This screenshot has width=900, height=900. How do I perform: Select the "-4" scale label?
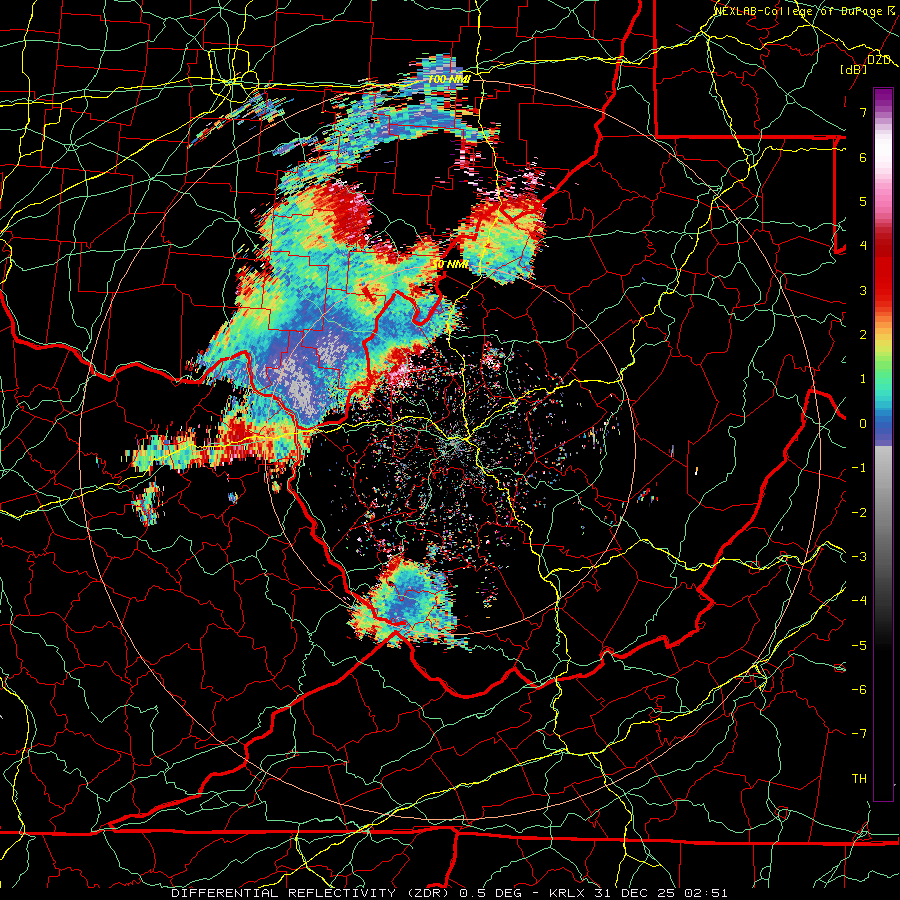pyautogui.click(x=859, y=601)
